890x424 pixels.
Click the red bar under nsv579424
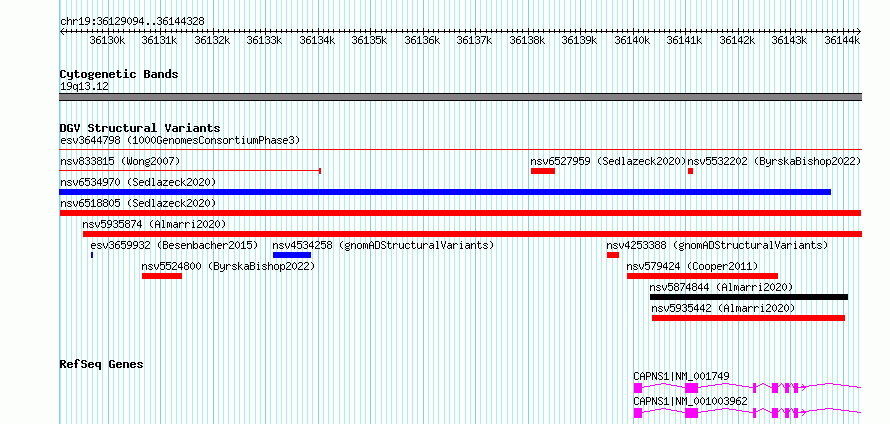[702, 276]
